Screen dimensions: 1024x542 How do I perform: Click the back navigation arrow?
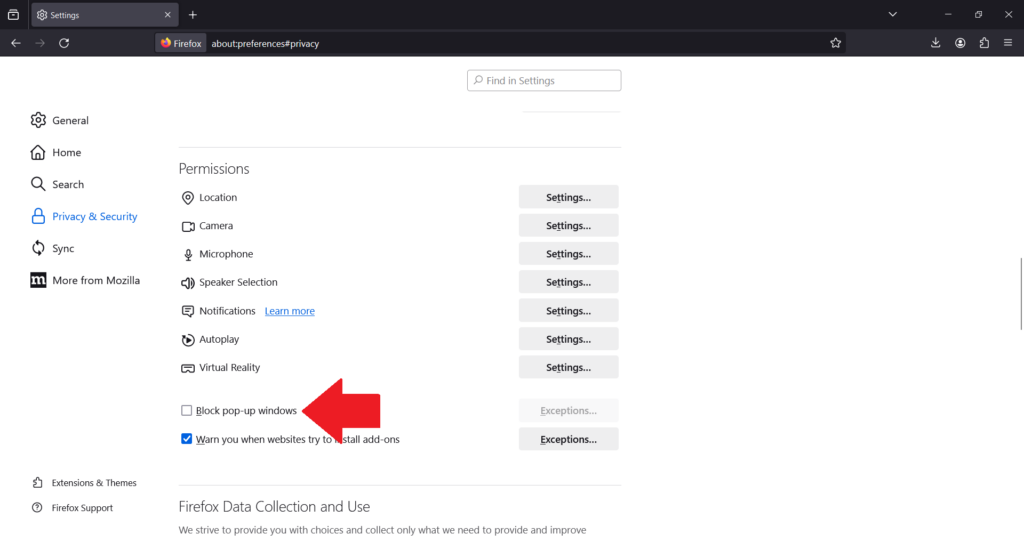(x=16, y=43)
